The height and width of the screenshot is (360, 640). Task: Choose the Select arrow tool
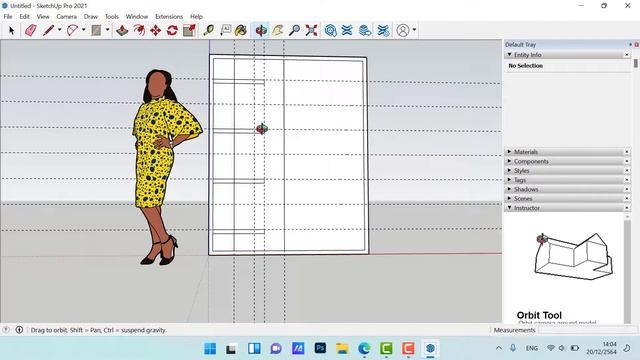coord(11,31)
